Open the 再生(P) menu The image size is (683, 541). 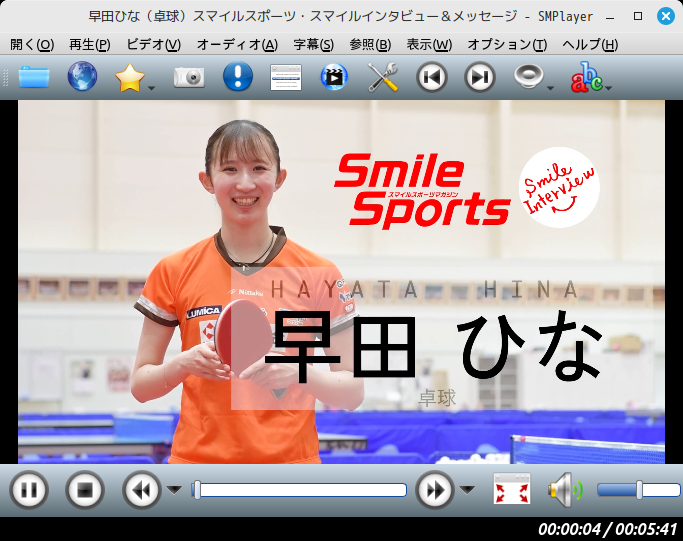(x=90, y=44)
